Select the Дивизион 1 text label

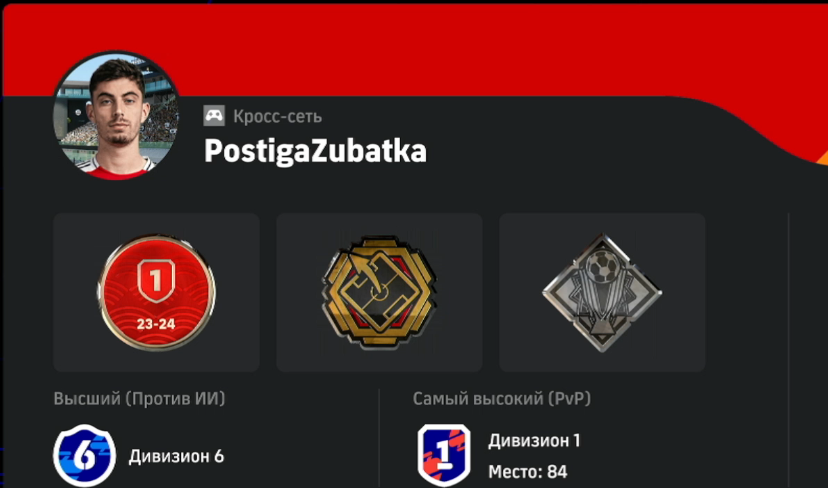tap(534, 440)
